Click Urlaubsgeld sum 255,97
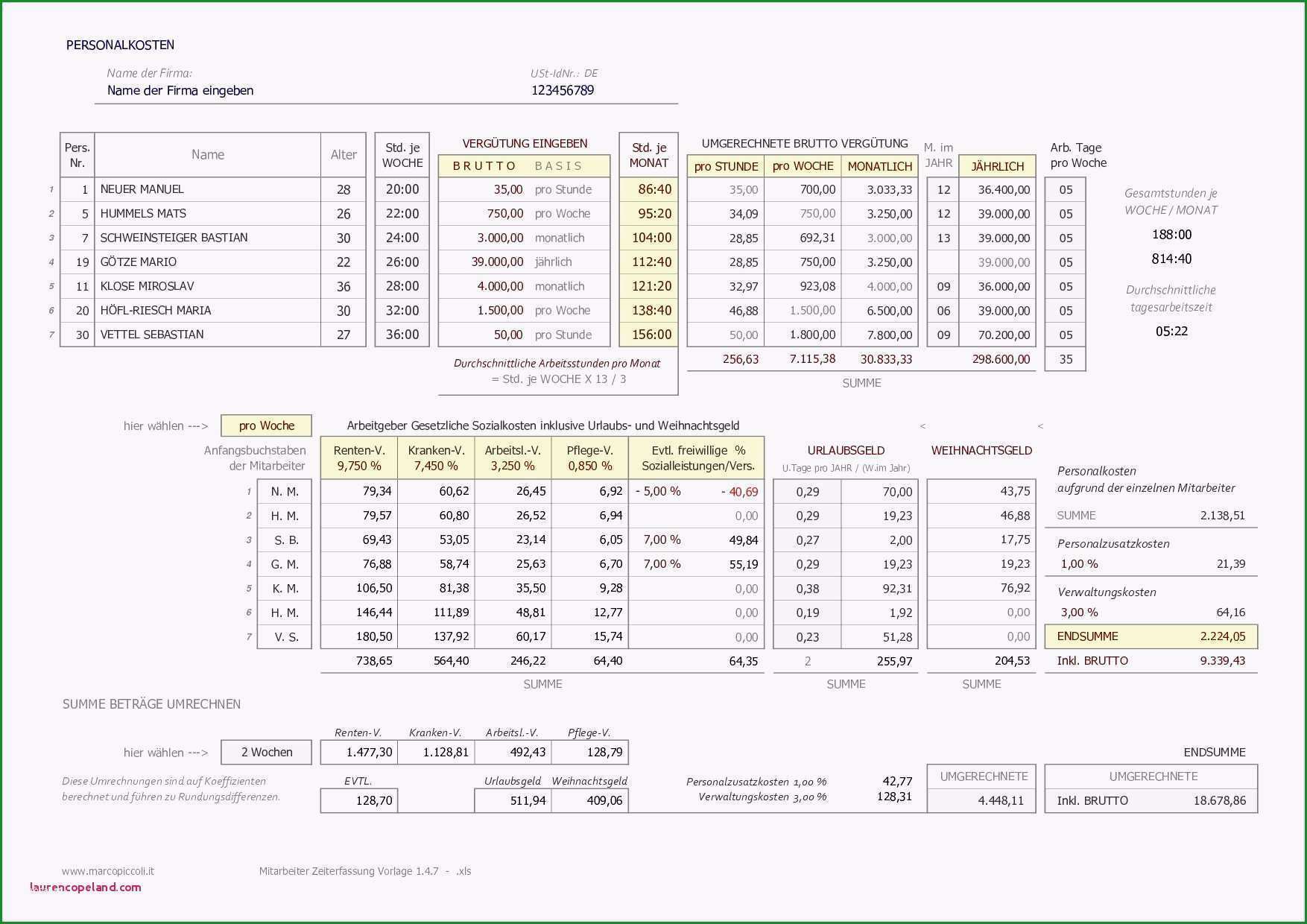Screen dimensions: 1307x924 tap(894, 661)
